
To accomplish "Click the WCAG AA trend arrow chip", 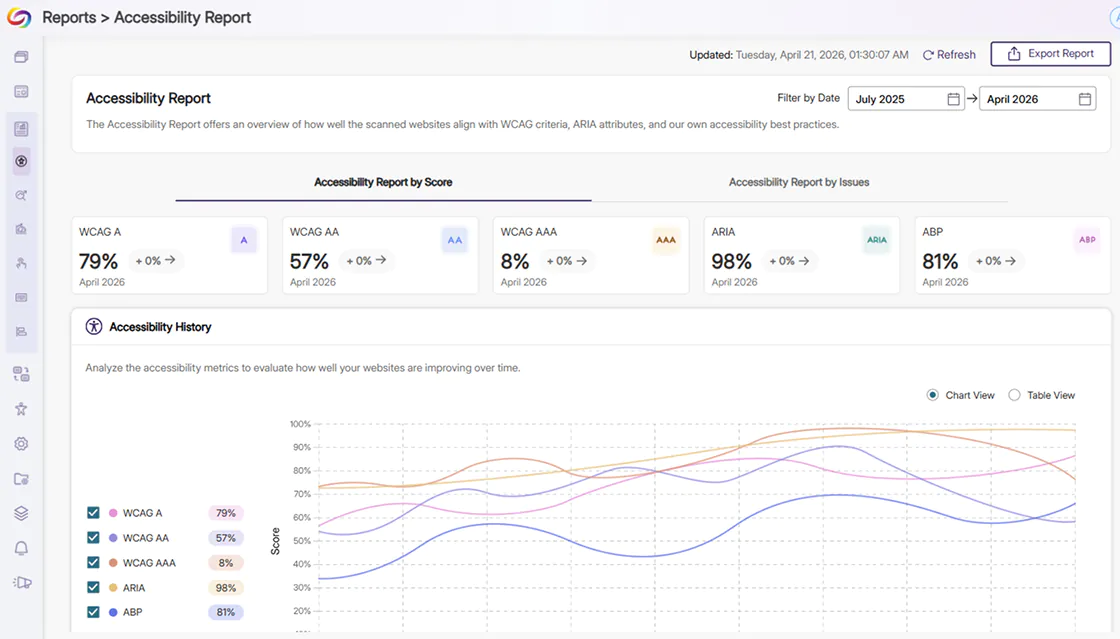I will 366,261.
